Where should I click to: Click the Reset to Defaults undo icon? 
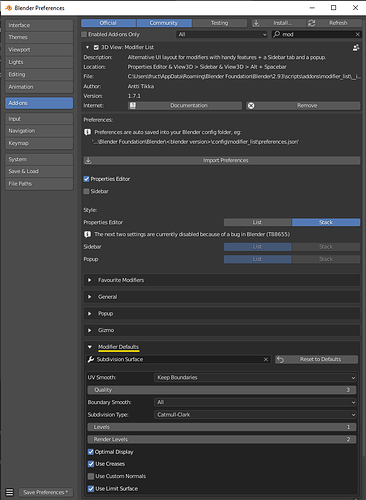click(280, 359)
